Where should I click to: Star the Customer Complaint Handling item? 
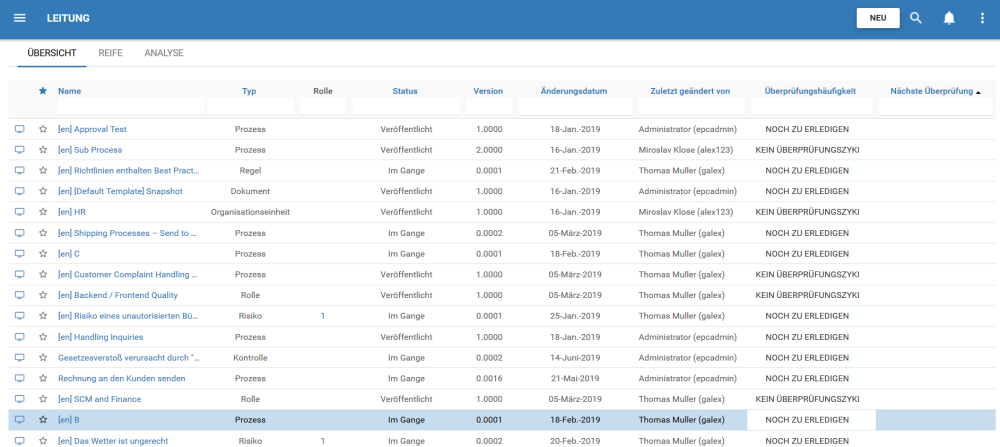point(43,275)
